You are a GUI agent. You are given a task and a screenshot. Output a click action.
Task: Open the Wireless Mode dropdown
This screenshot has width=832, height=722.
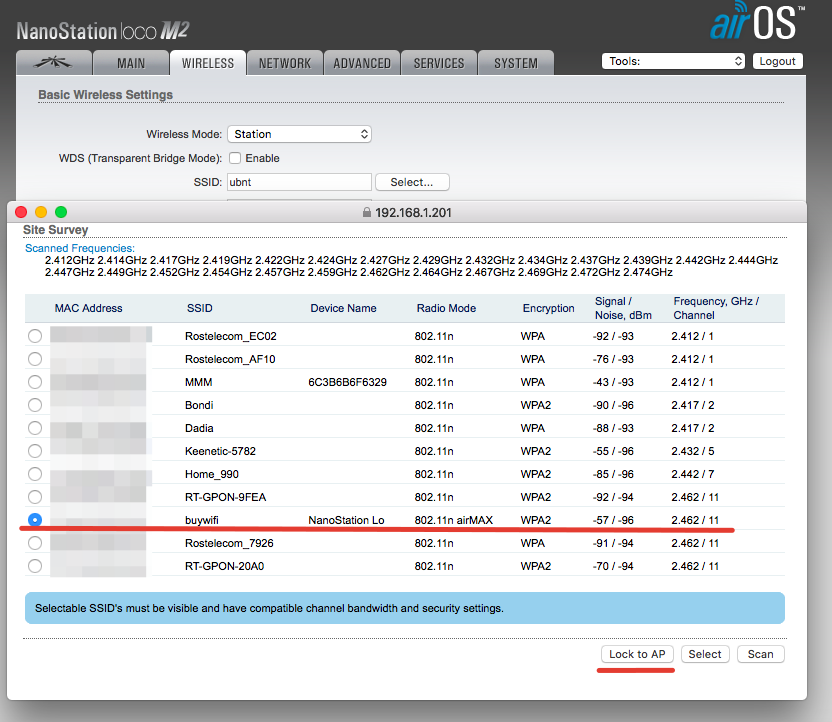click(299, 134)
